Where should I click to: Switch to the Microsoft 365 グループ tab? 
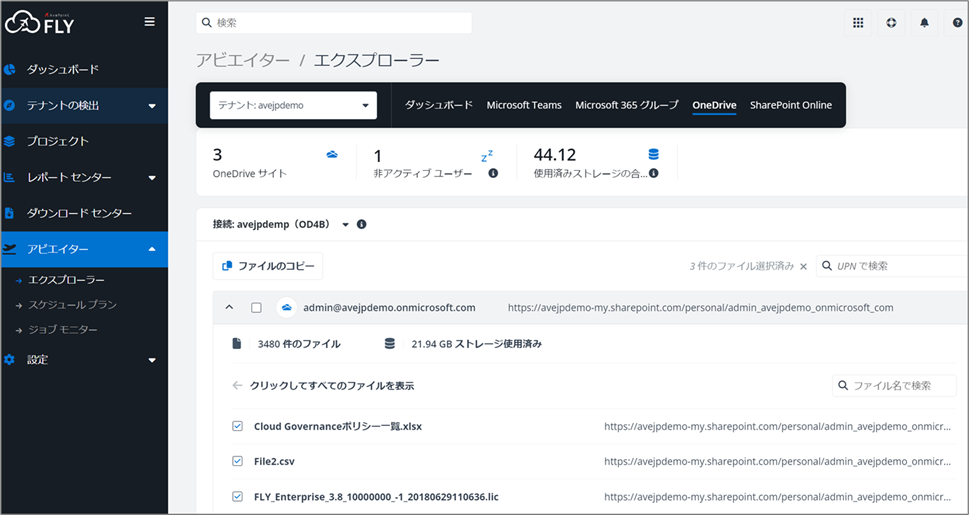tap(627, 105)
